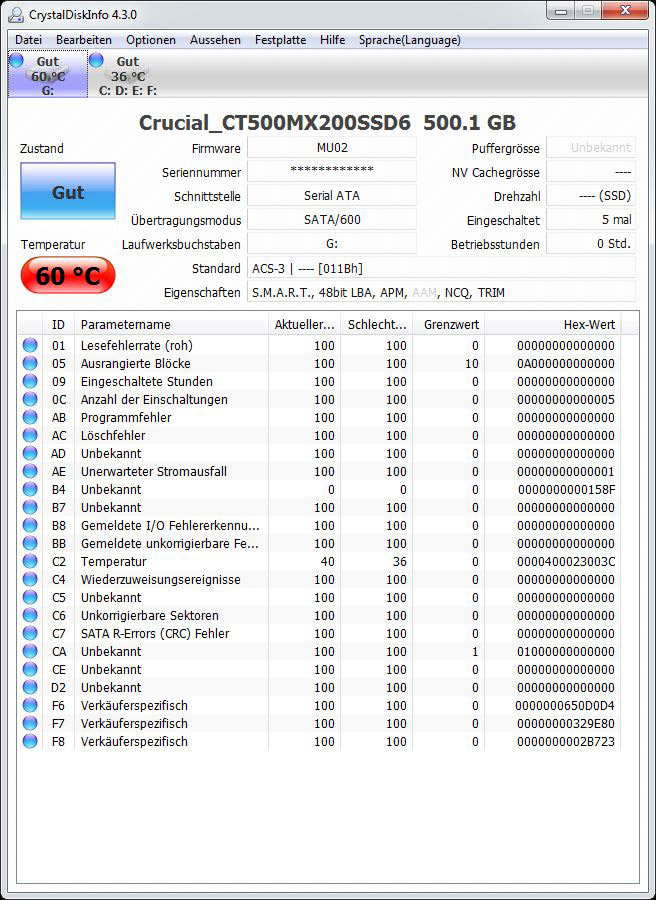Open the Bearbeiten menu
656x900 pixels.
tap(84, 40)
